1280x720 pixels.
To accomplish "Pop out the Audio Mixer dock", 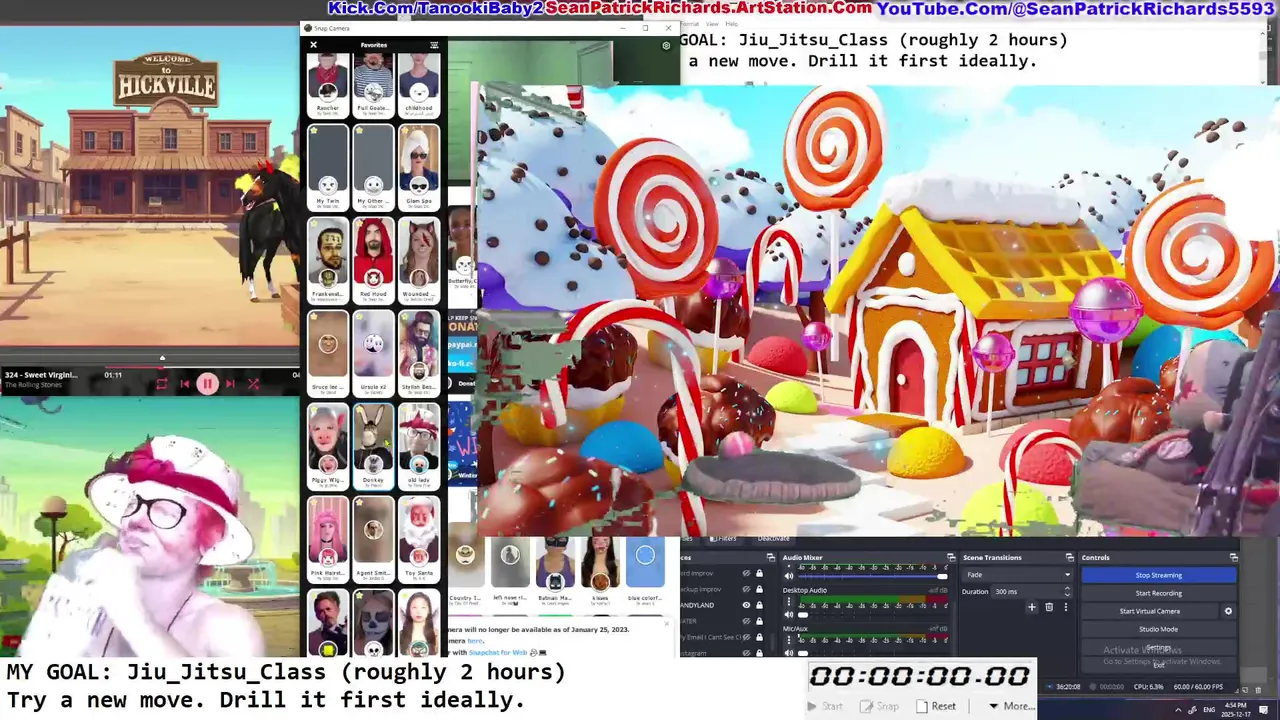I will pyautogui.click(x=951, y=557).
